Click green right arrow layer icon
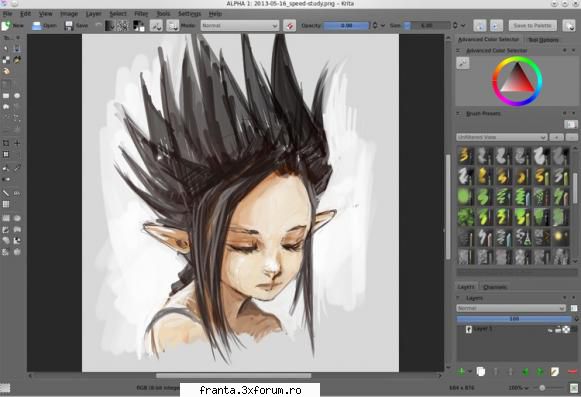The height and width of the screenshot is (397, 581). (540, 371)
